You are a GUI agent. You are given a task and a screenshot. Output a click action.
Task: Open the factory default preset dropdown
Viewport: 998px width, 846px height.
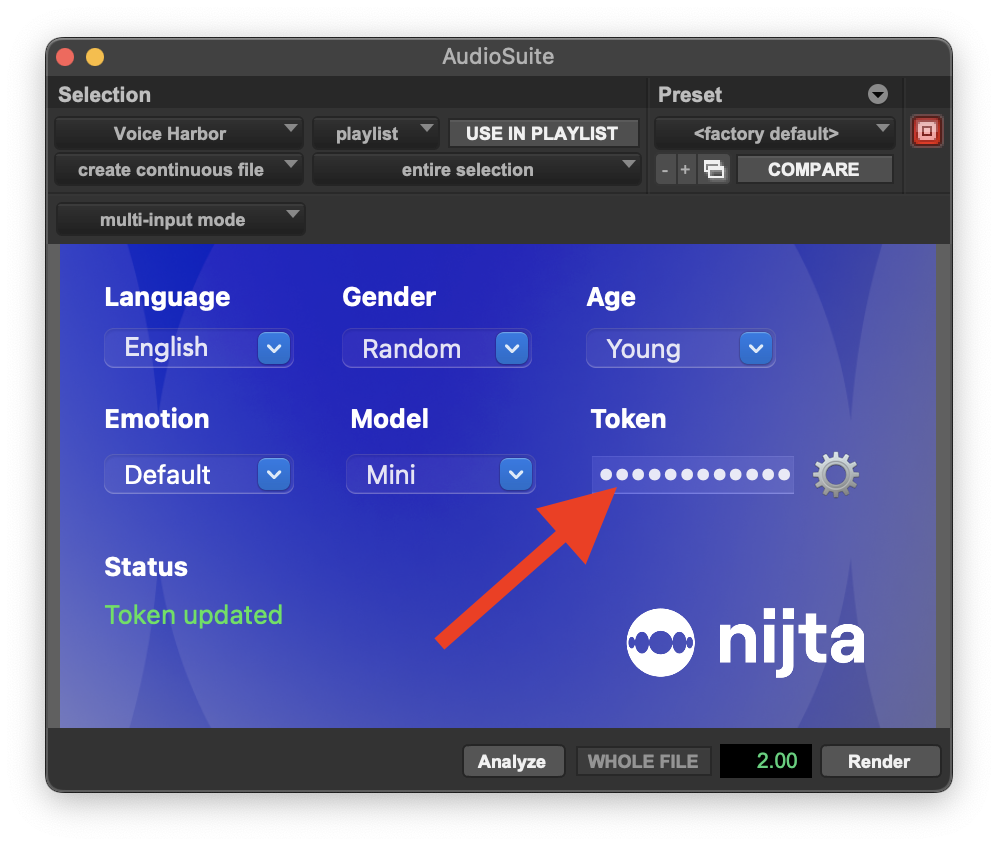[774, 134]
